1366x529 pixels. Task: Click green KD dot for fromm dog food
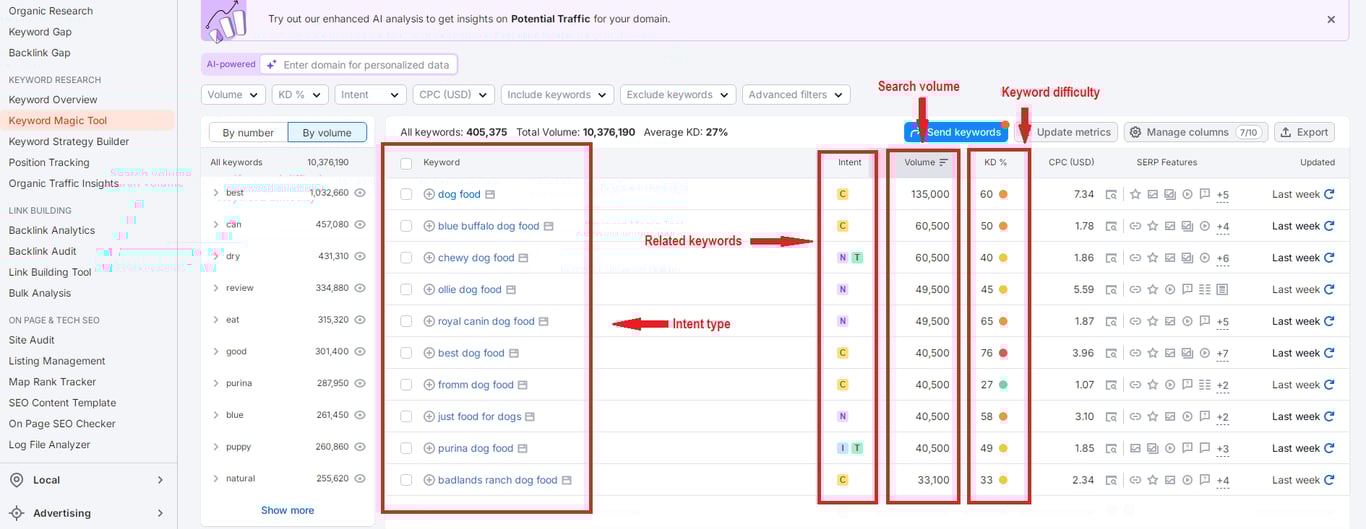point(1003,385)
